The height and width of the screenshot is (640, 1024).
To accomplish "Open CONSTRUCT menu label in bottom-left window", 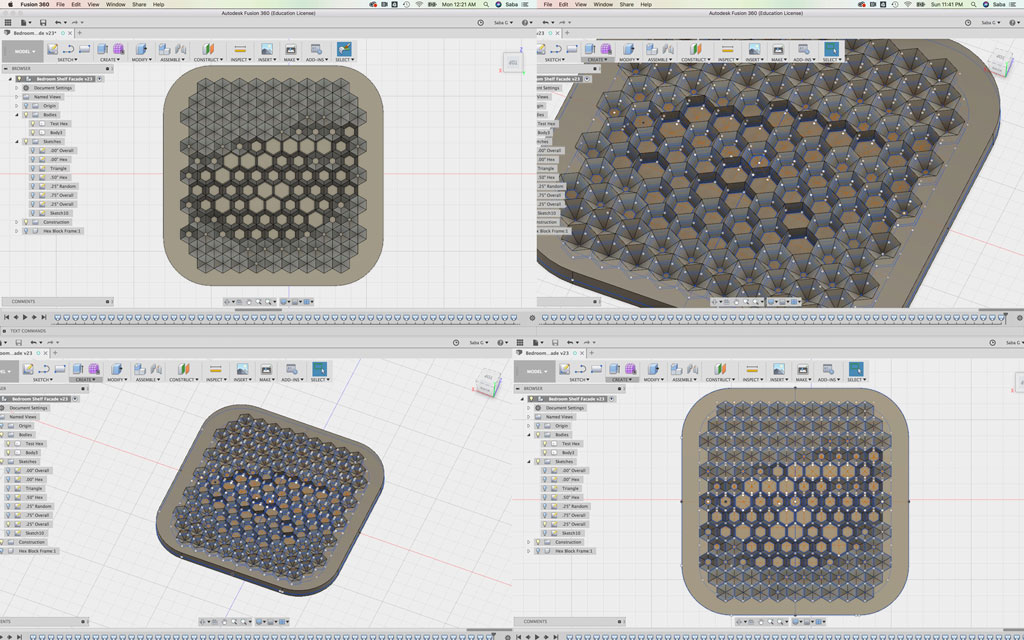I will pos(182,380).
